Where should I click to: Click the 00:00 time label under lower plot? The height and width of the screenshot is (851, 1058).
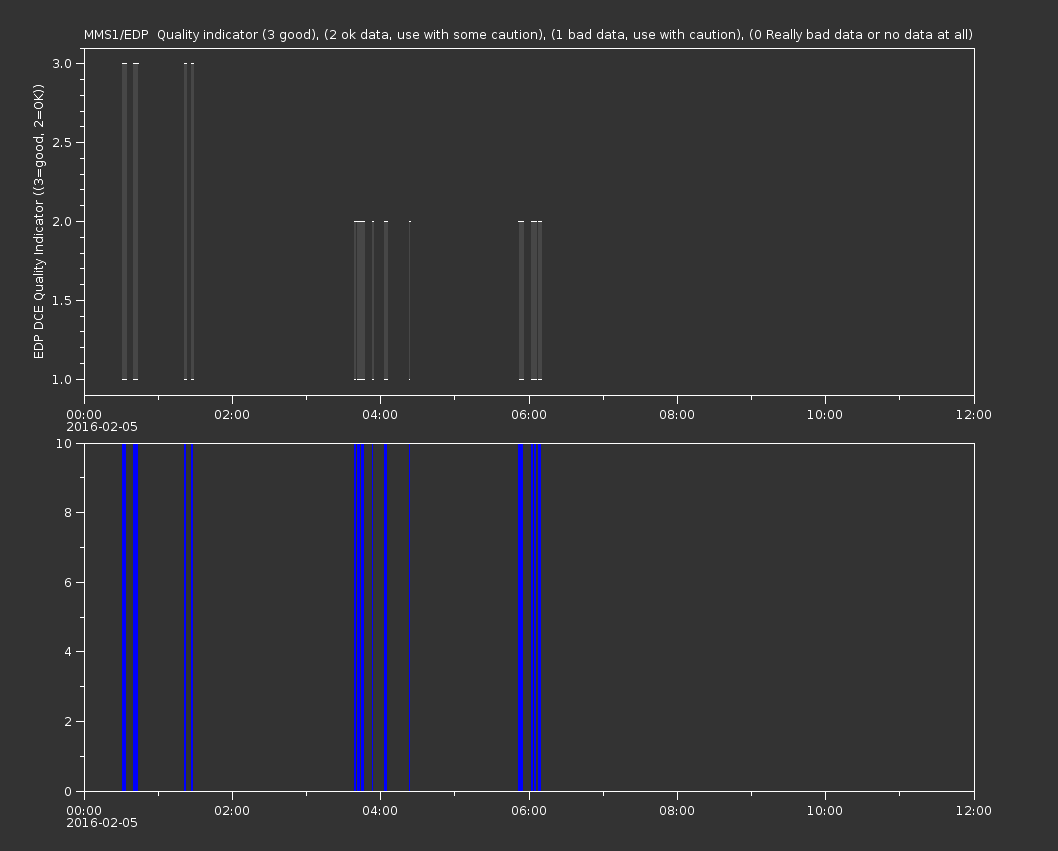point(84,811)
